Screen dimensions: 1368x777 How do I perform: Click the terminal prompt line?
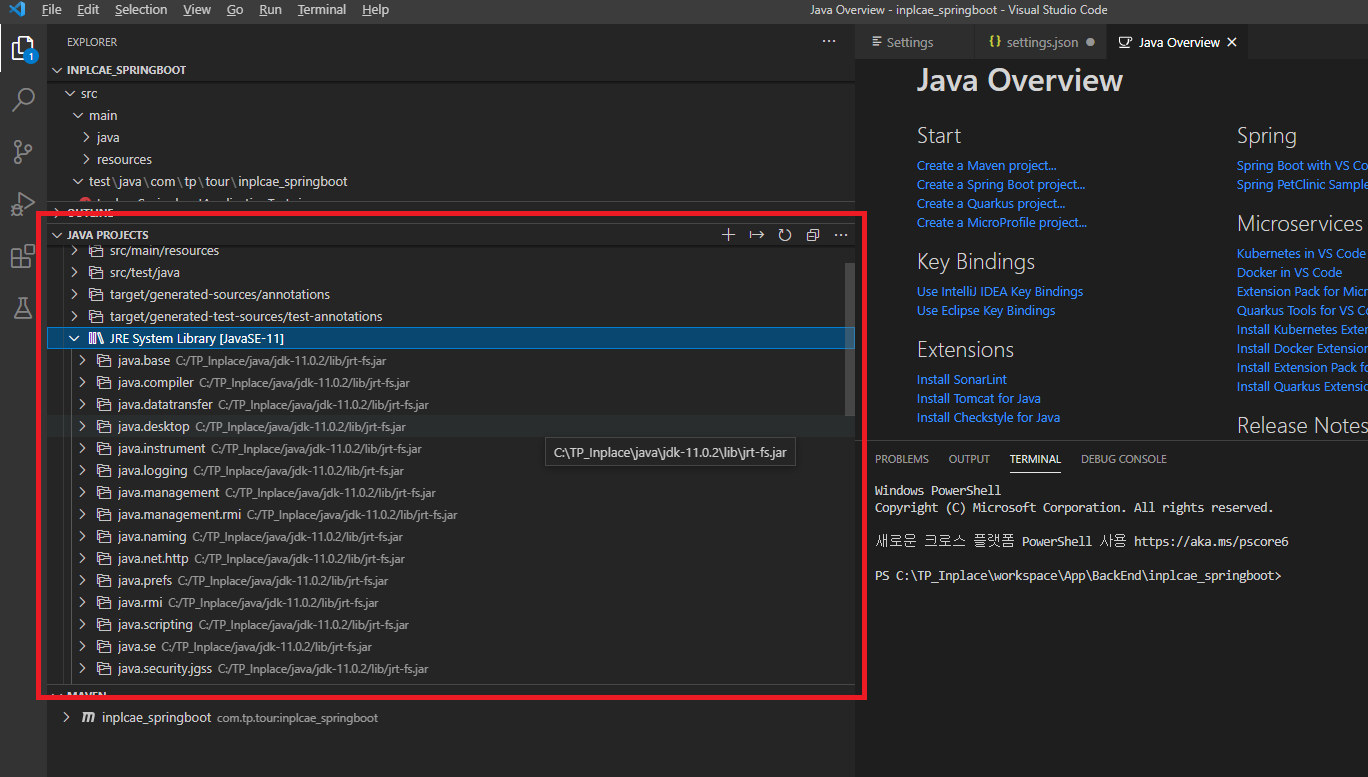coord(1078,576)
